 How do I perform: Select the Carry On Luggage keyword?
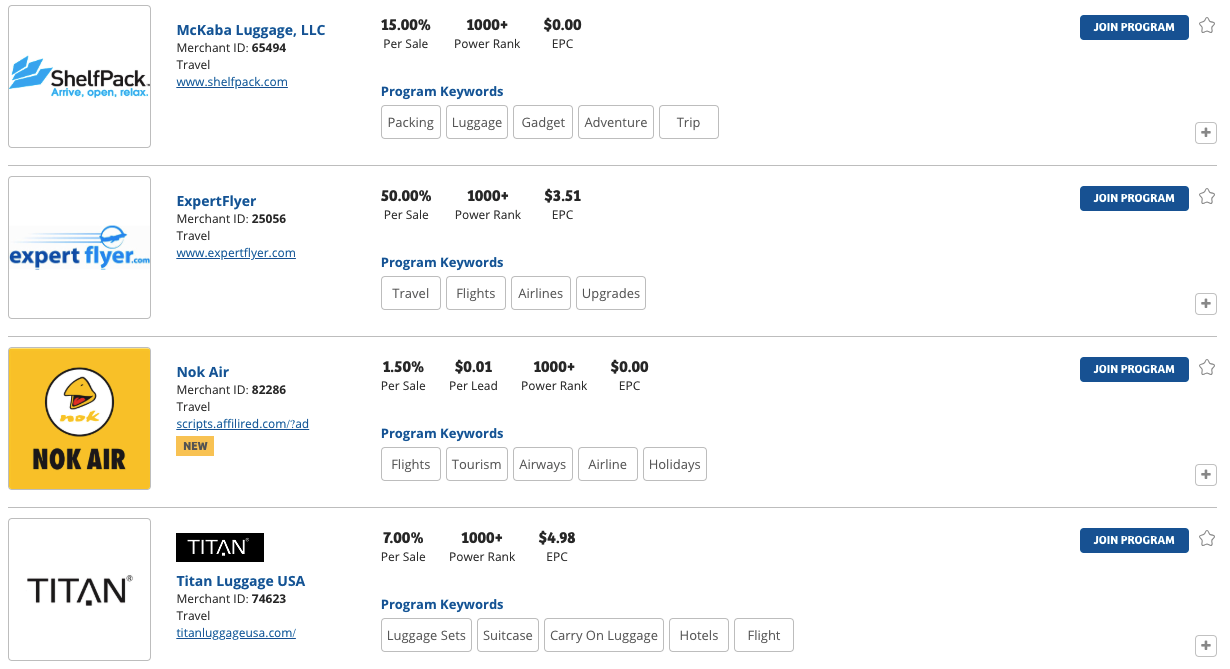(x=604, y=635)
